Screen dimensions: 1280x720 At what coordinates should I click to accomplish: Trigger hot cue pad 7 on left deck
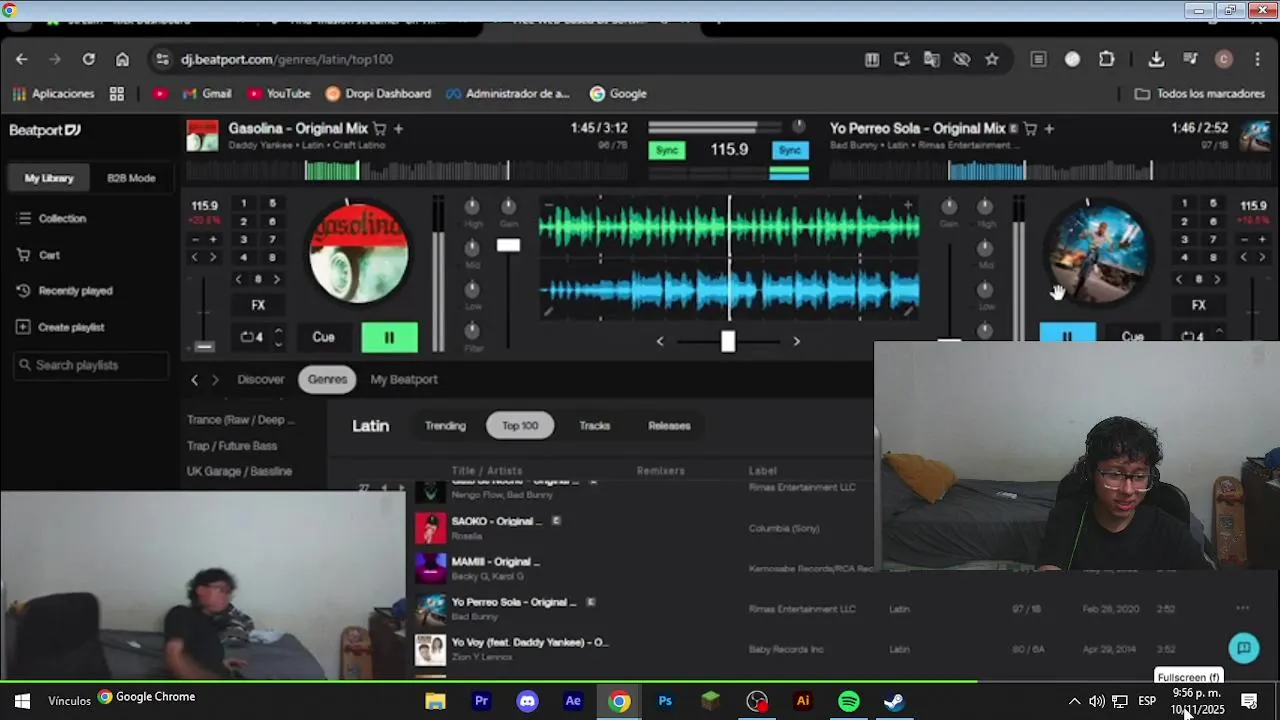(x=272, y=240)
